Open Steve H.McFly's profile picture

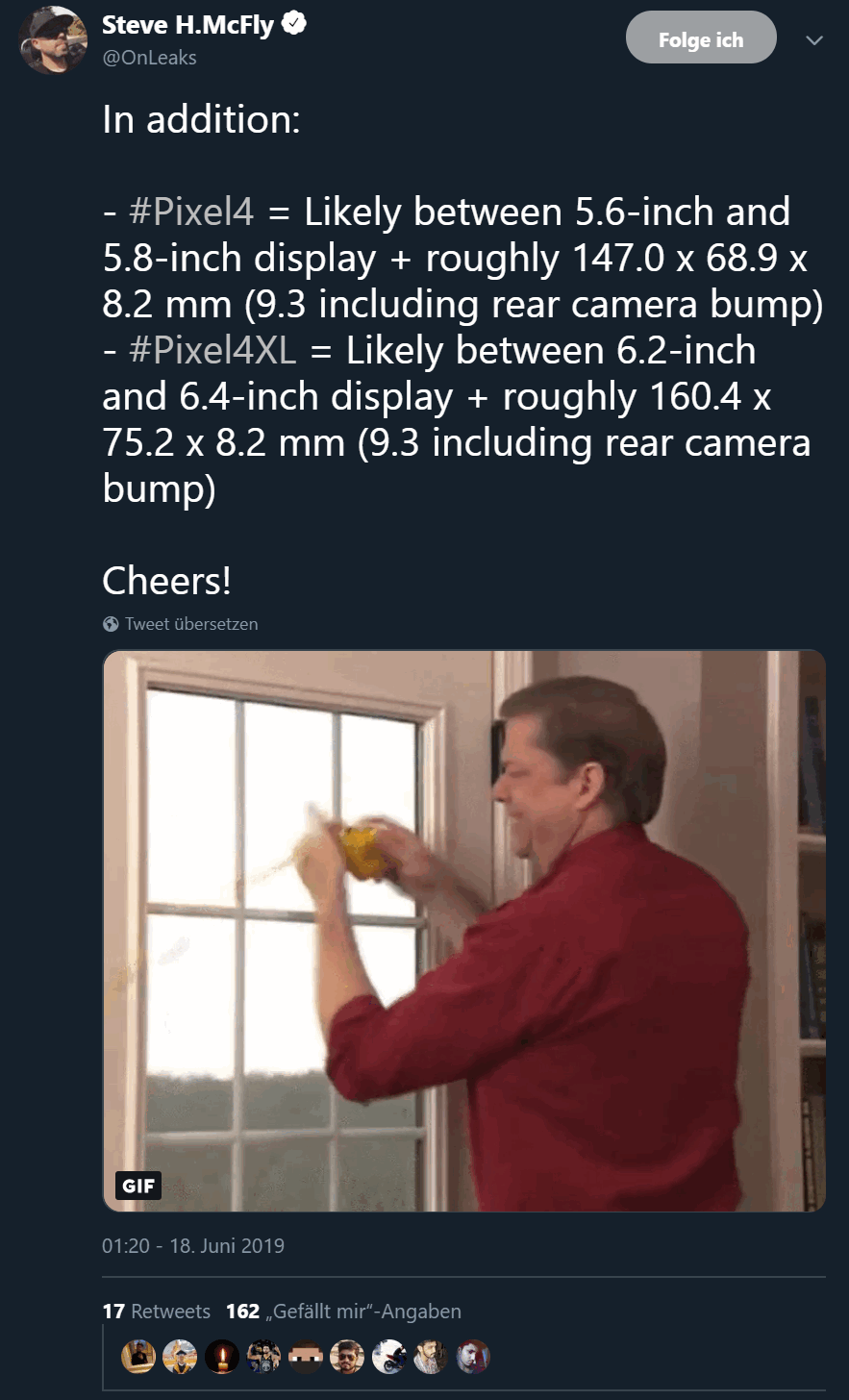[53, 40]
